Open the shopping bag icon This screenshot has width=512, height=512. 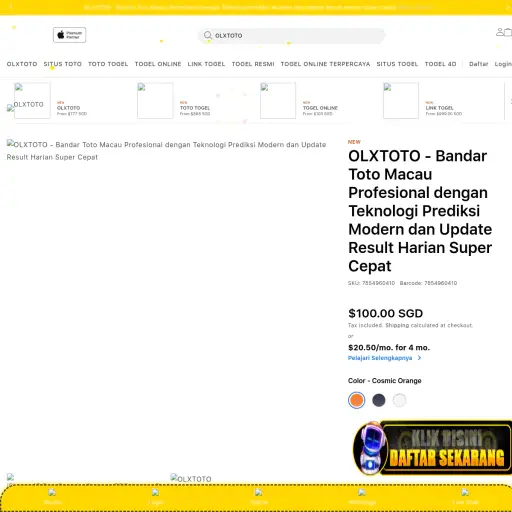508,32
